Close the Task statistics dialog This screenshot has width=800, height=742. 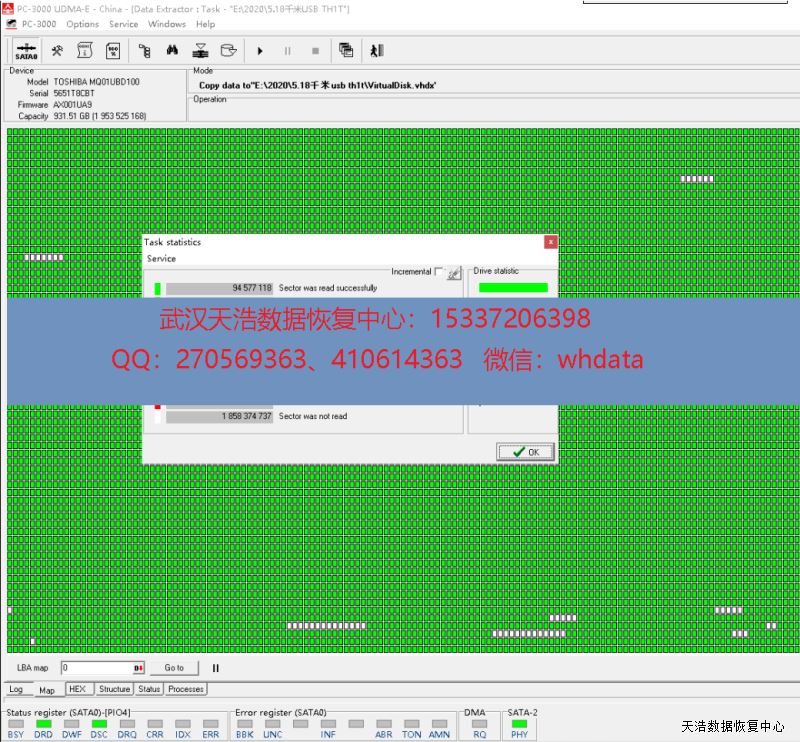pos(550,242)
